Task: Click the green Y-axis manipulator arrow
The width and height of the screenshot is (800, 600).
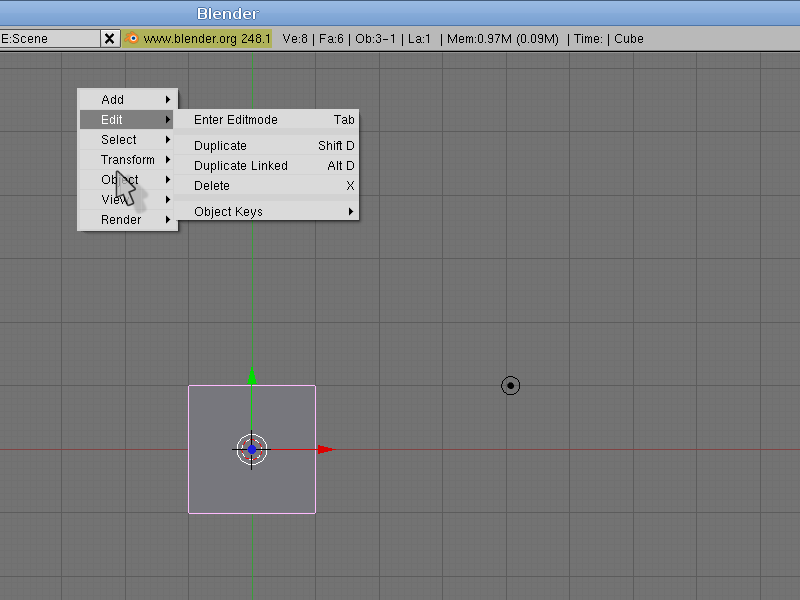Action: coord(252,377)
